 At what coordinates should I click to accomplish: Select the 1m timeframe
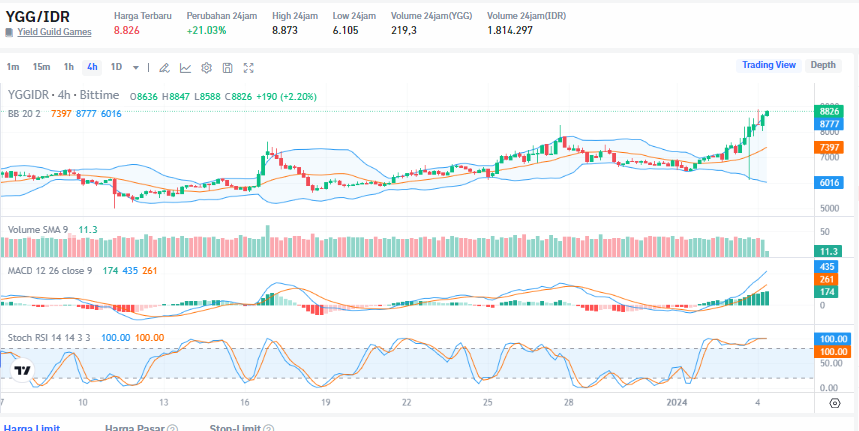coord(13,67)
